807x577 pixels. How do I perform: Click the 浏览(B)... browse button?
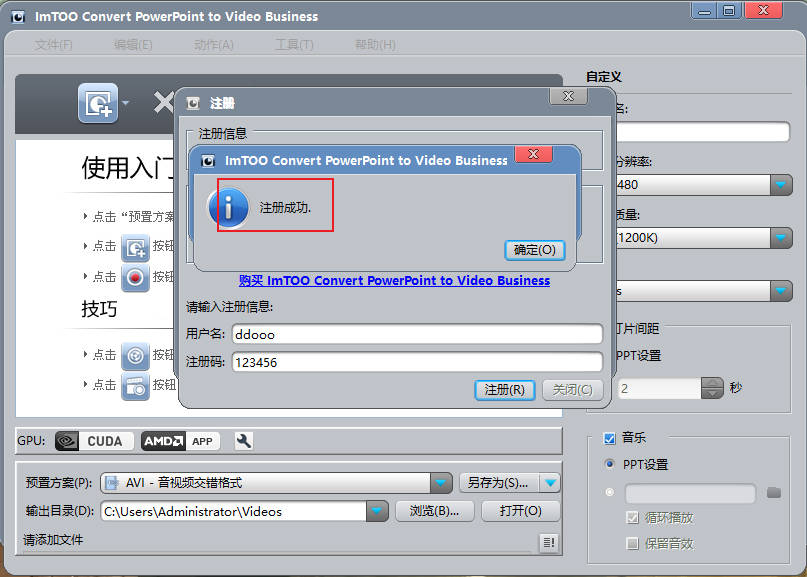point(434,511)
